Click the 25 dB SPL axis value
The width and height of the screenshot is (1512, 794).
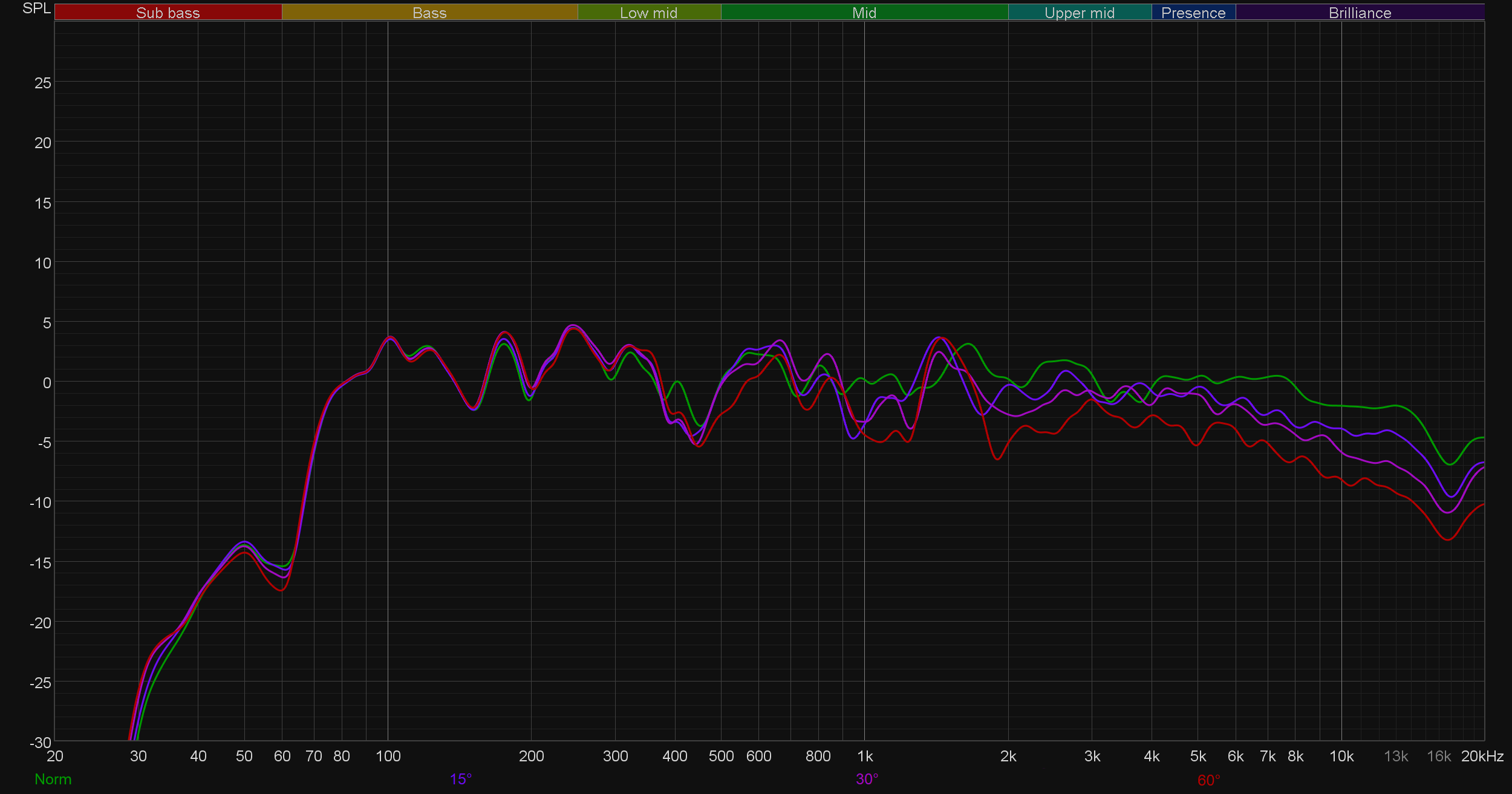click(43, 83)
